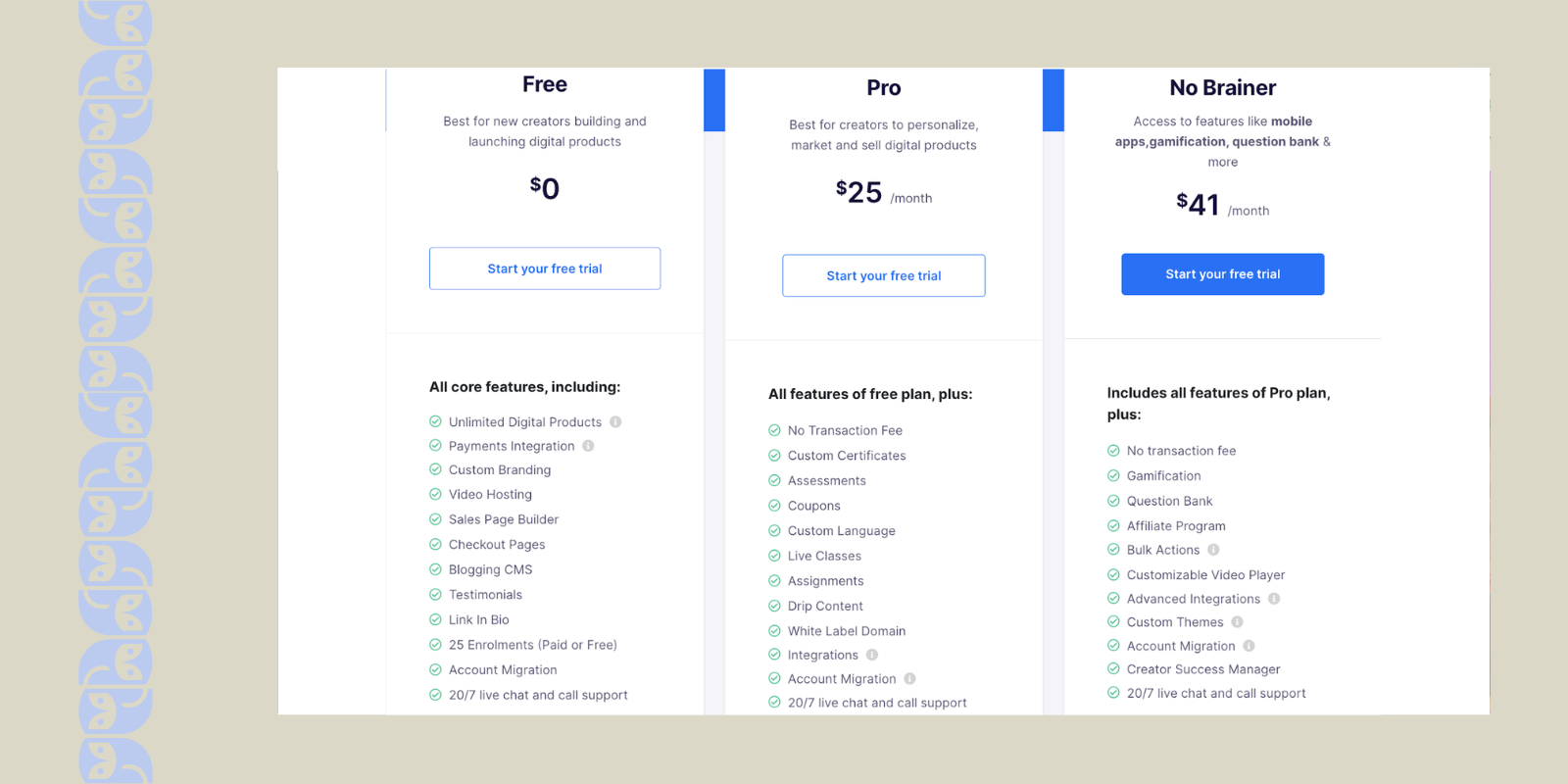Select the No Brainer plan heading
1568x784 pixels.
pos(1222,87)
